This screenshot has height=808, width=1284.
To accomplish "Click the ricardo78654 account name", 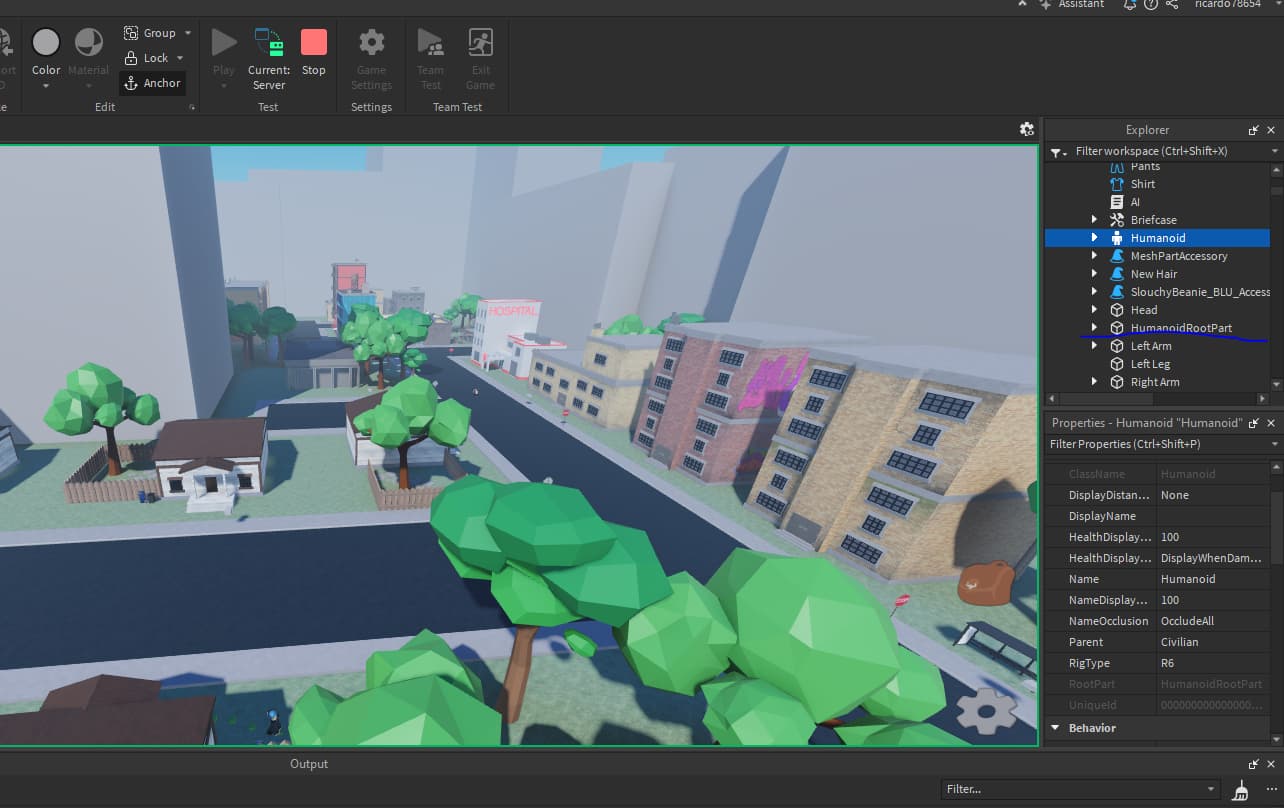I will [1227, 5].
